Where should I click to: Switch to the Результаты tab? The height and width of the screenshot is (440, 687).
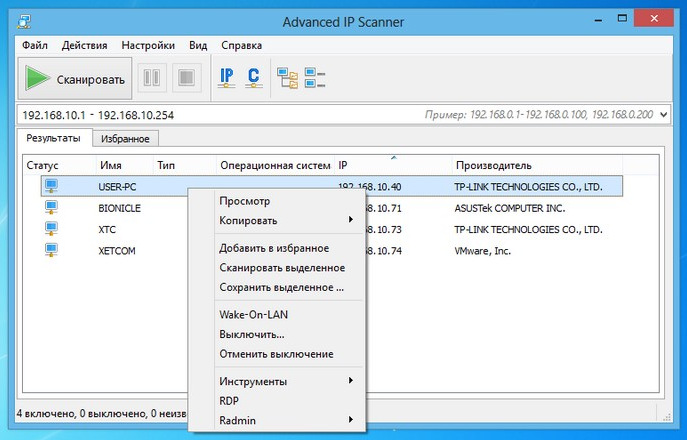coord(53,138)
